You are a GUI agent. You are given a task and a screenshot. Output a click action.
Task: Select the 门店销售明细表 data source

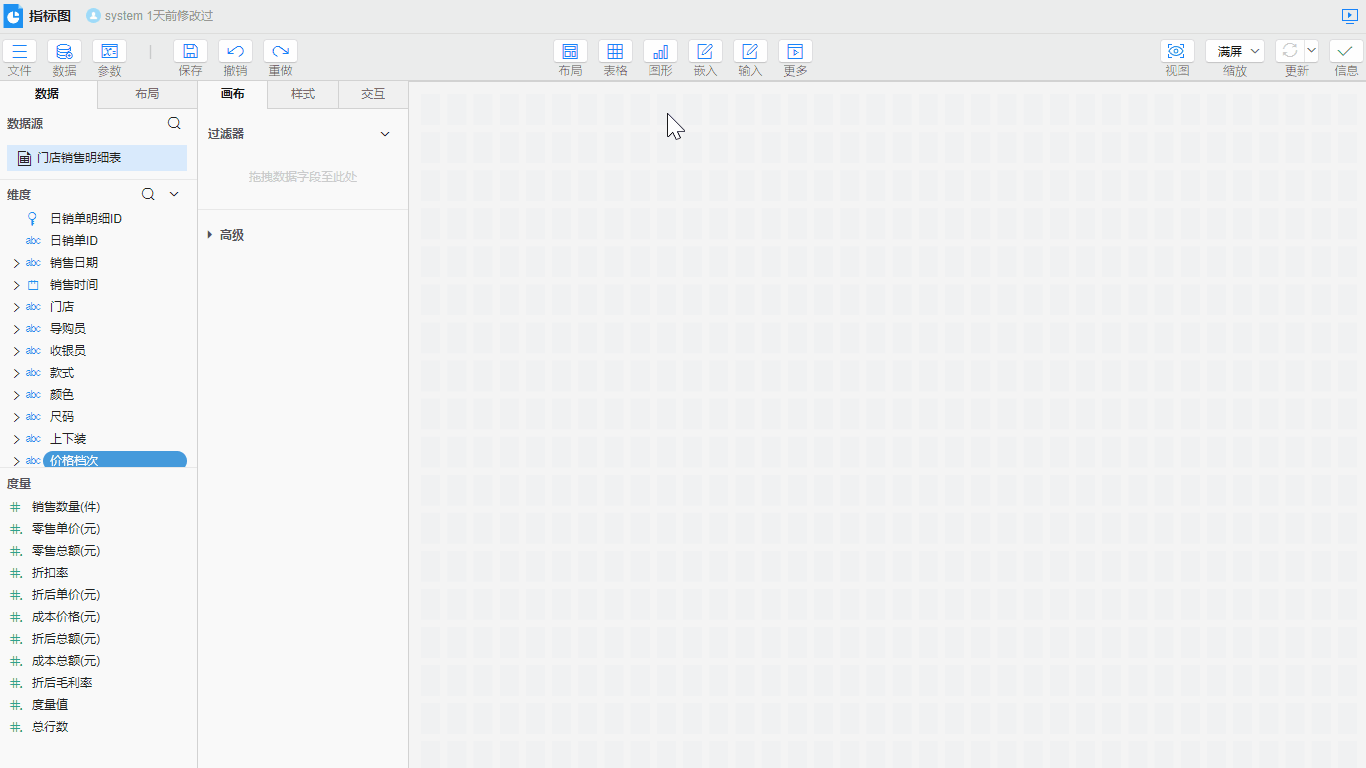point(97,158)
